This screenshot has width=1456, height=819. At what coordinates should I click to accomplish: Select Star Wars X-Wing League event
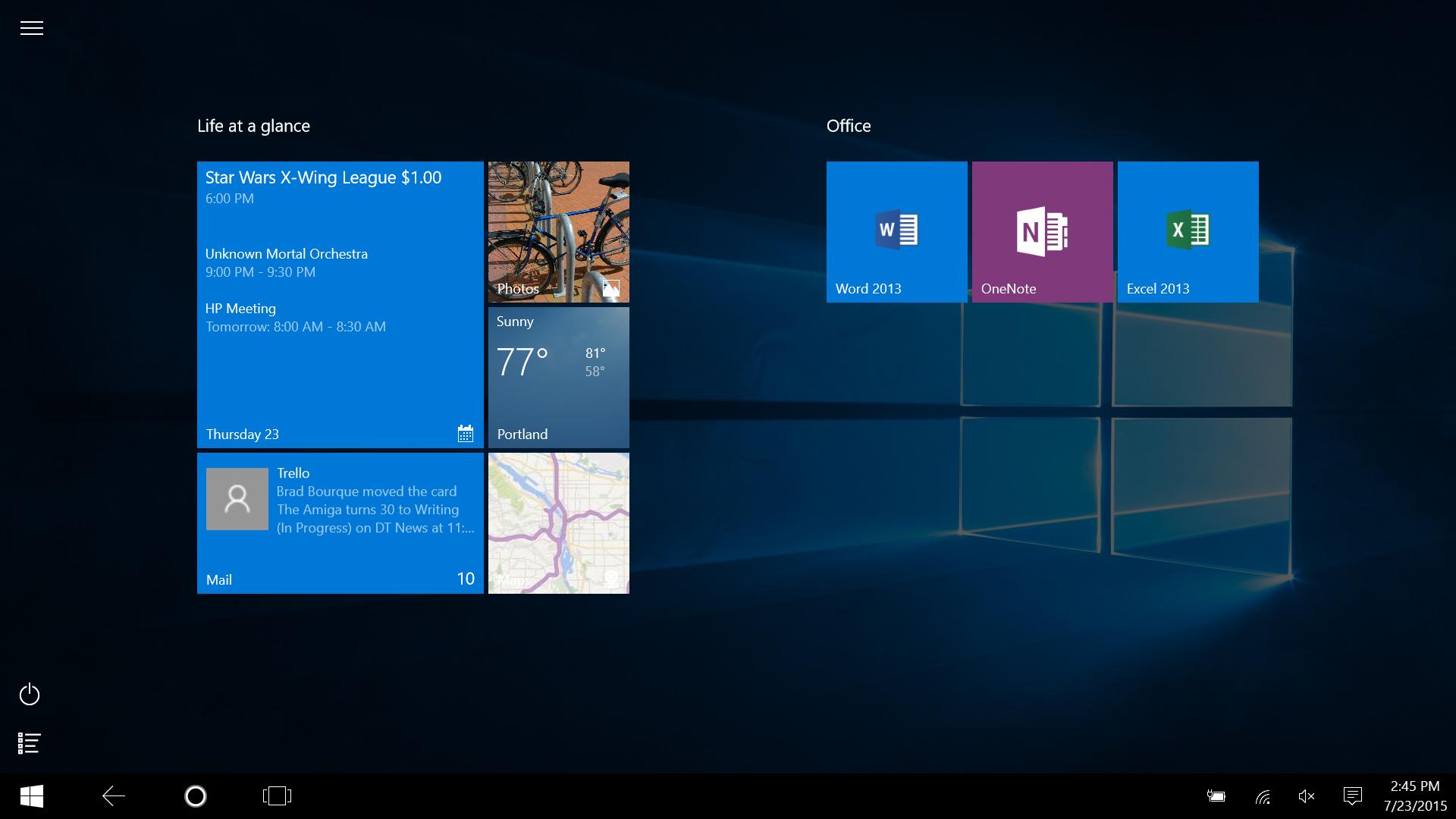[323, 187]
